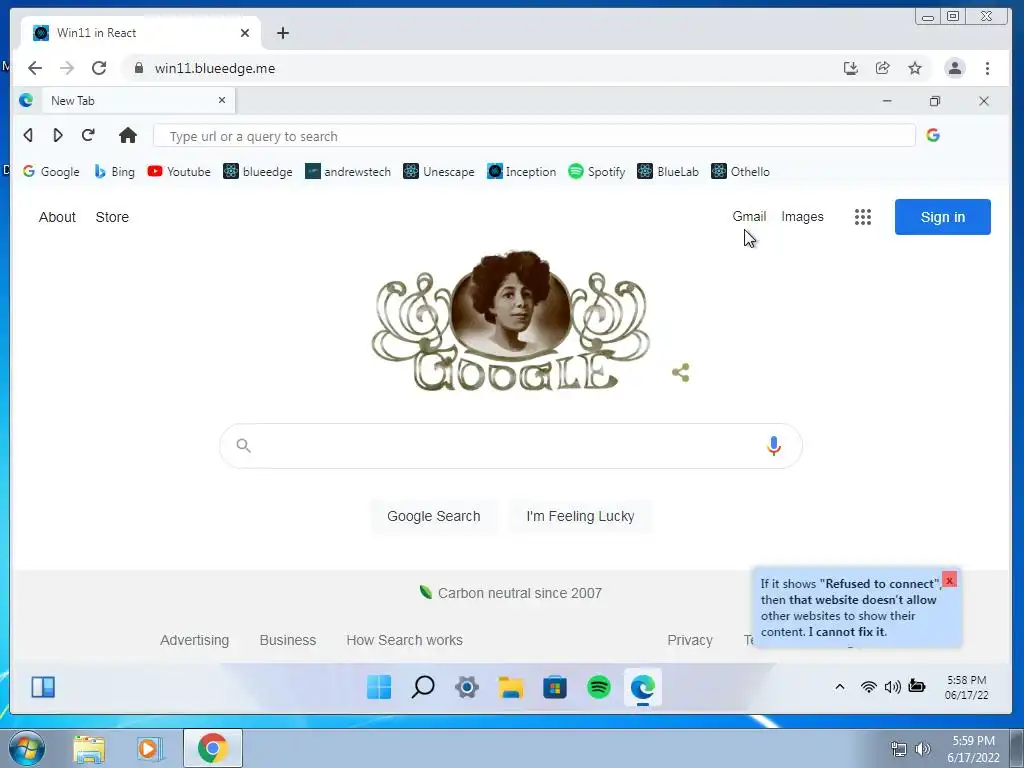This screenshot has width=1024, height=768.
Task: Close the Win11 in React tab
Action: coord(245,33)
